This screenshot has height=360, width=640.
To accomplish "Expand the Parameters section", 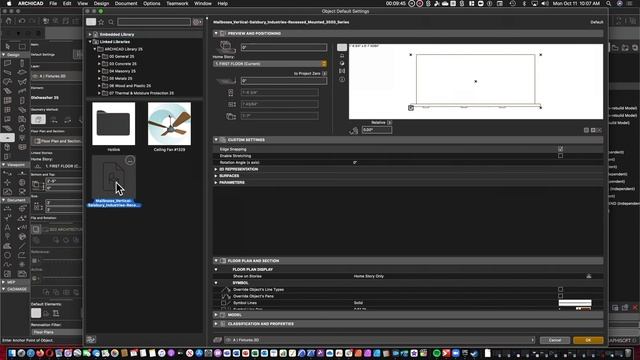I will (x=216, y=182).
